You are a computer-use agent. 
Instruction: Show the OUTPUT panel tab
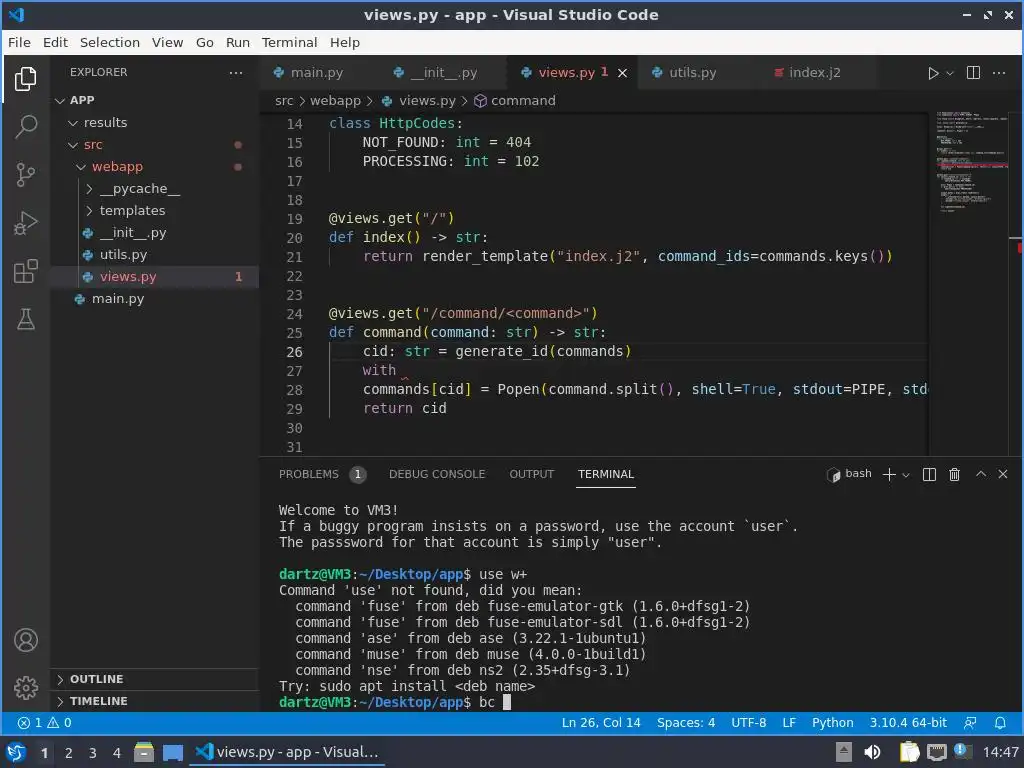click(x=532, y=474)
